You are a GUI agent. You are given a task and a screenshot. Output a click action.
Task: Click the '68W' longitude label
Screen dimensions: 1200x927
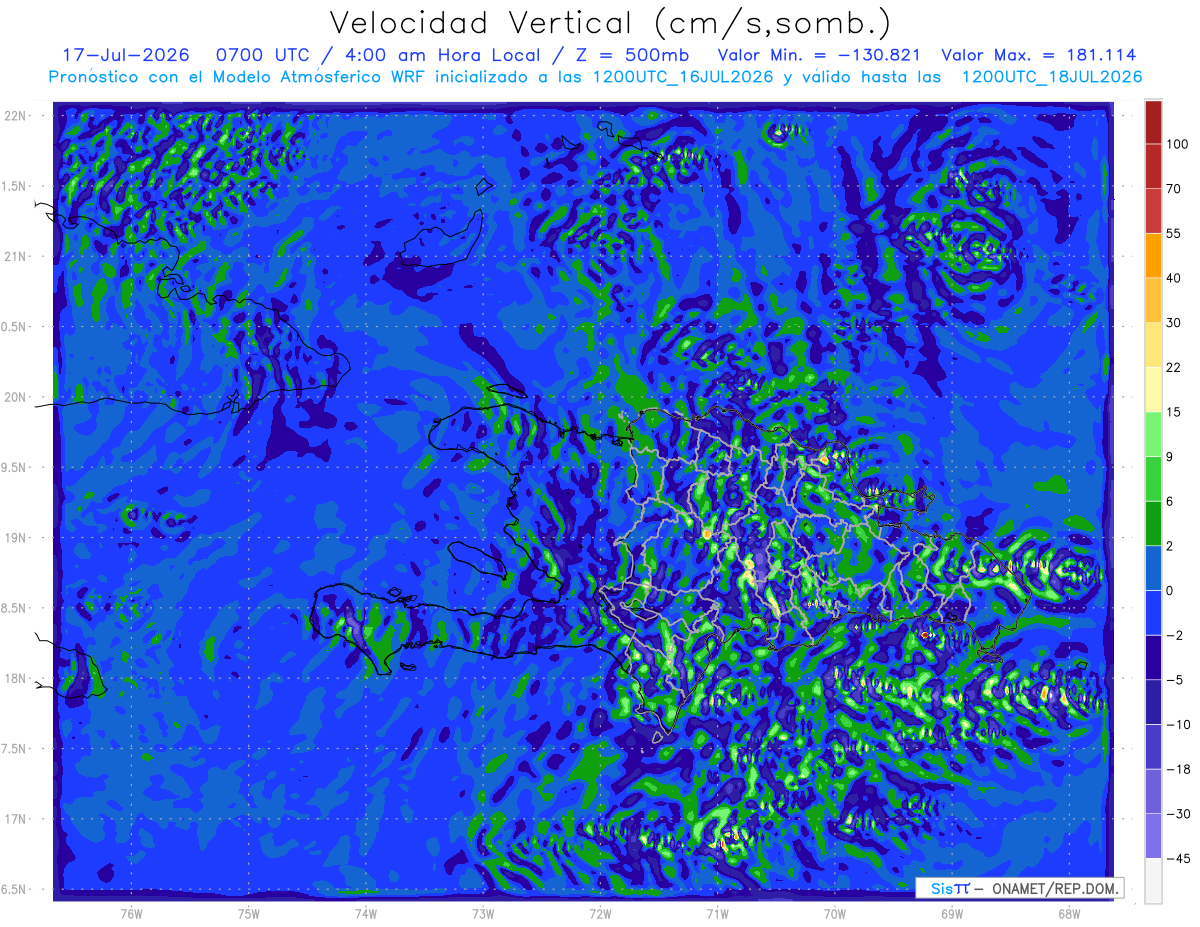tap(1069, 913)
